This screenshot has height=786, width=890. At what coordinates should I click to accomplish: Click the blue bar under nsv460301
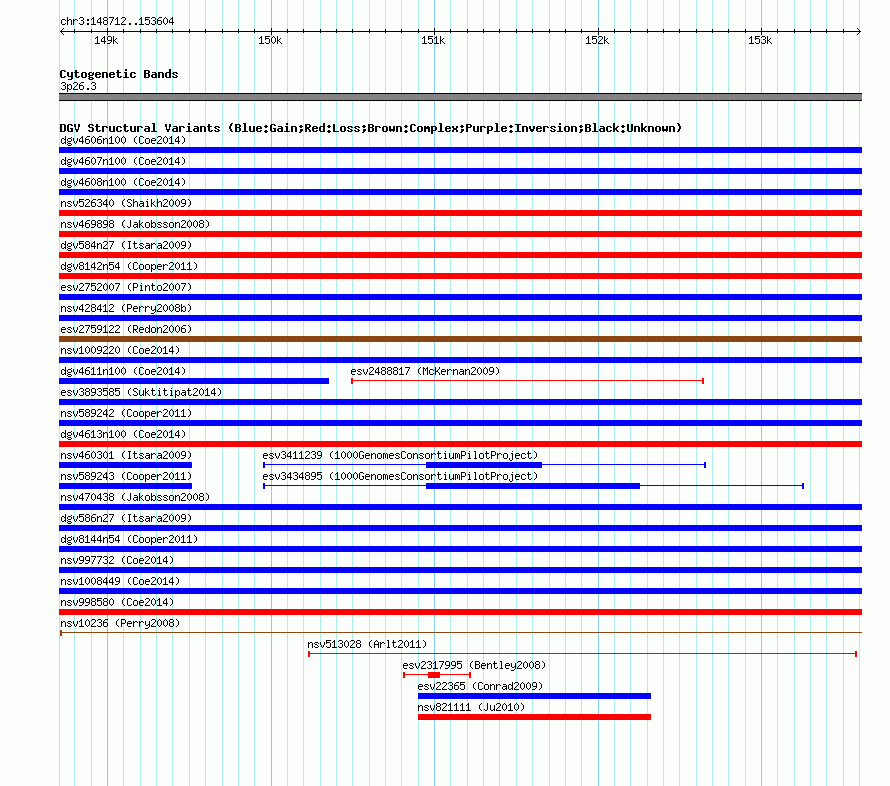coord(125,465)
